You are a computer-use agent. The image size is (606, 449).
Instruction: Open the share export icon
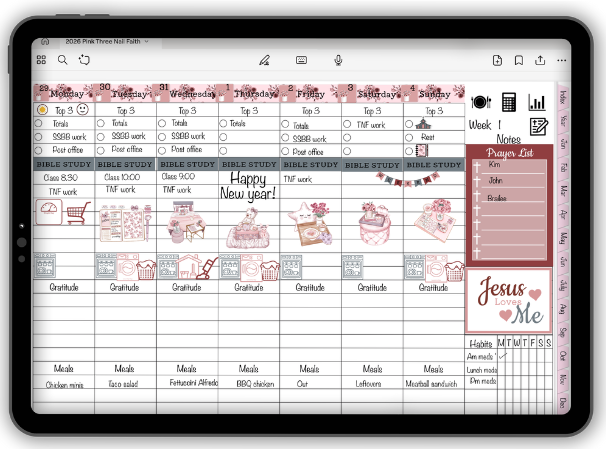[x=540, y=60]
